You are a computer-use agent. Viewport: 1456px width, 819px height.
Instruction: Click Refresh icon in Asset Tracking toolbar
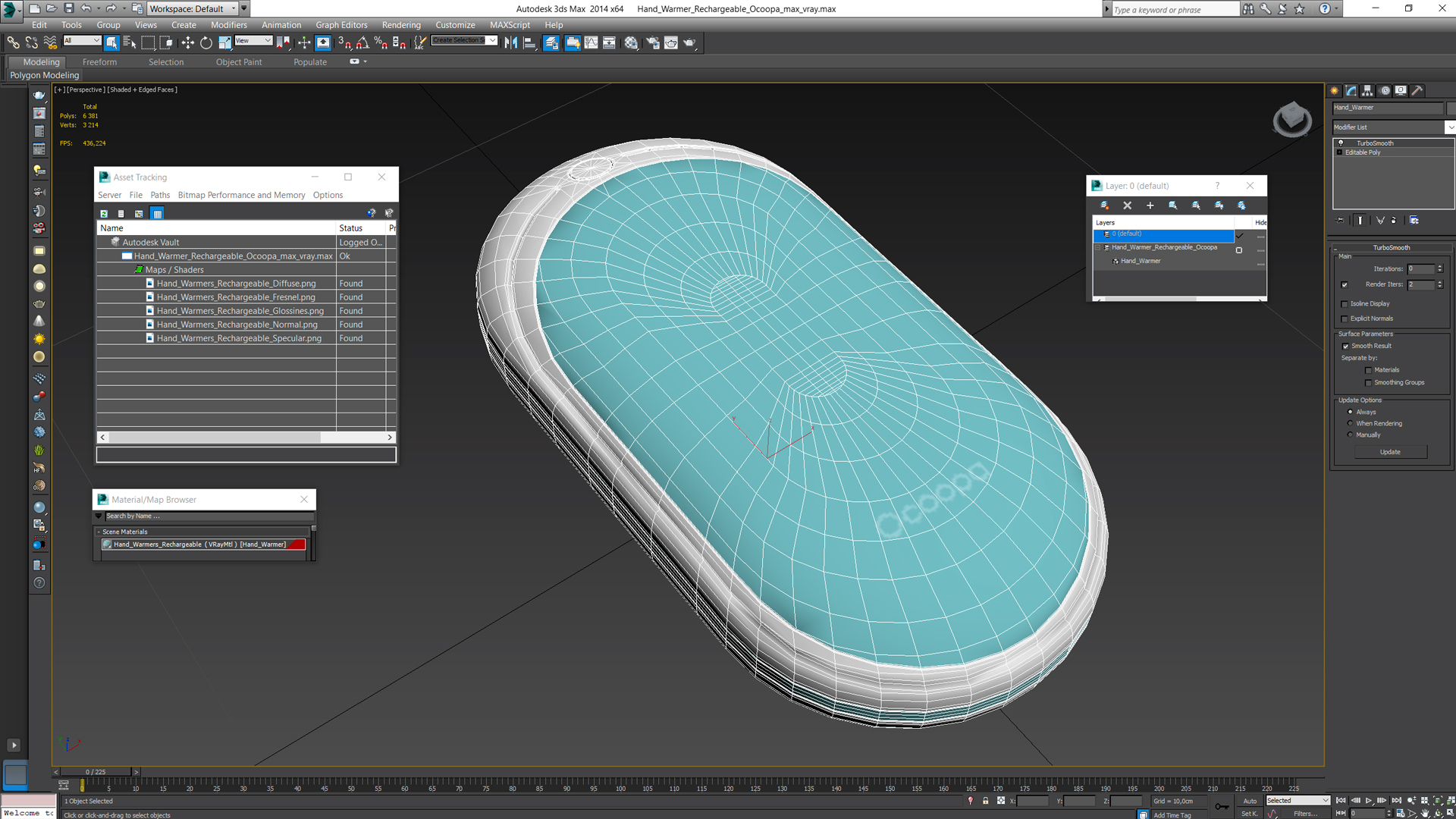[104, 214]
